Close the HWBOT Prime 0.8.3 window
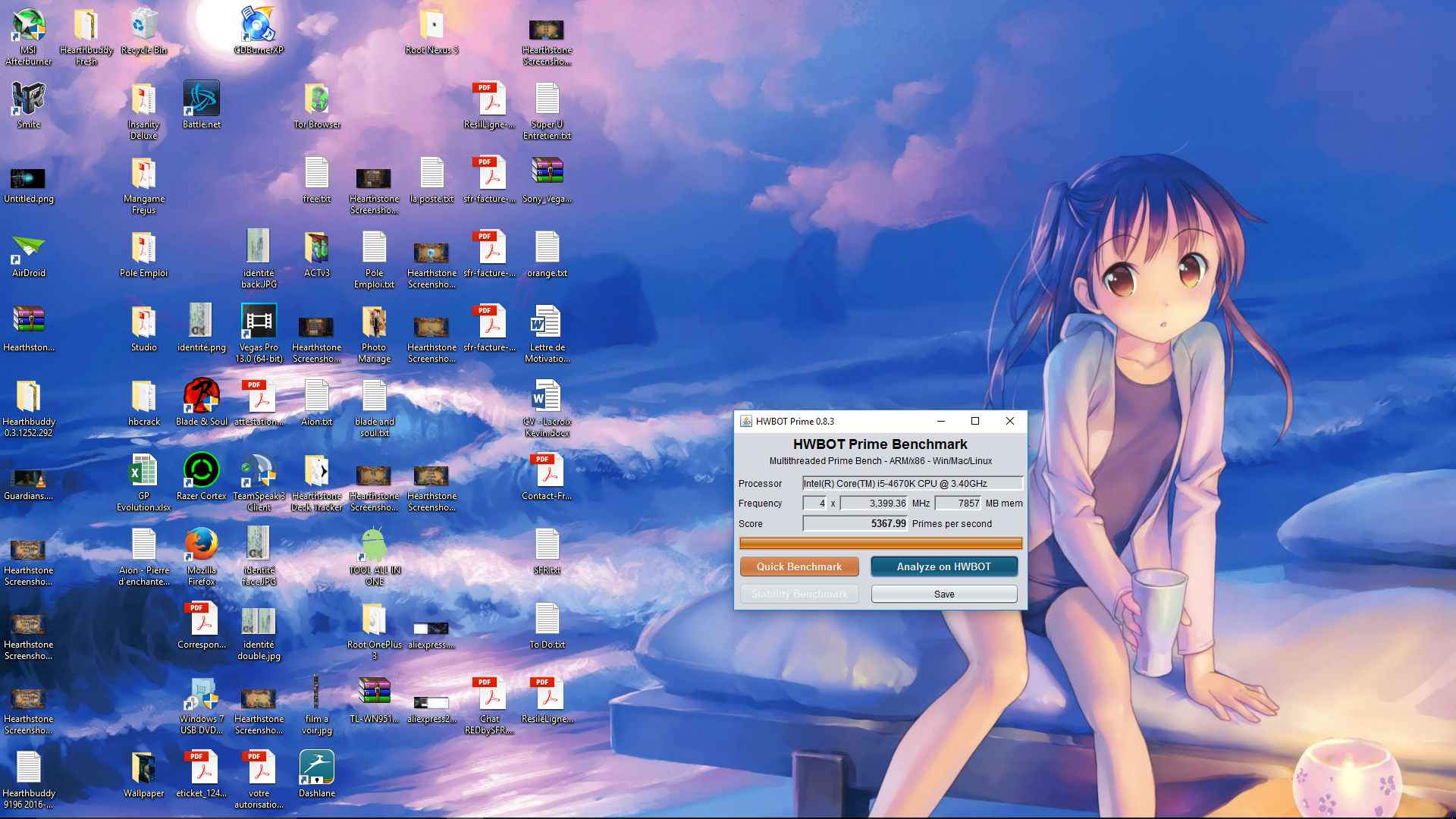 click(x=1010, y=421)
